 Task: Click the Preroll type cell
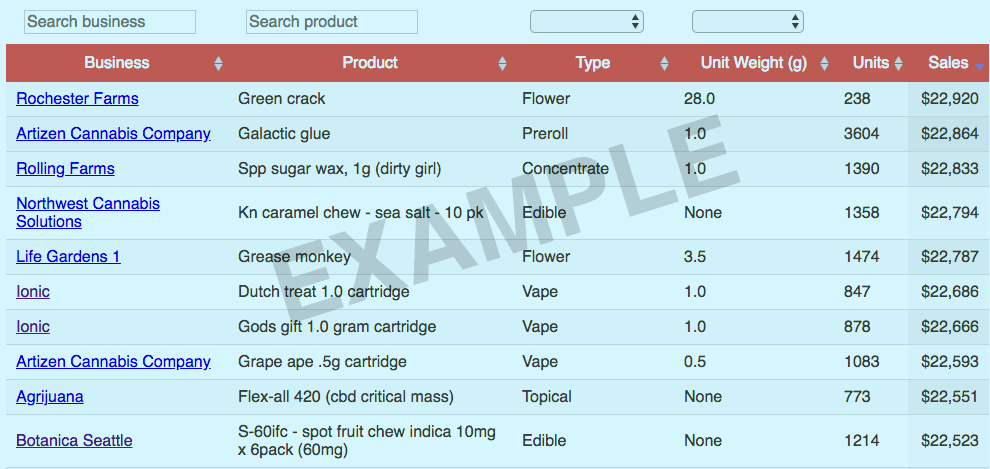[545, 134]
